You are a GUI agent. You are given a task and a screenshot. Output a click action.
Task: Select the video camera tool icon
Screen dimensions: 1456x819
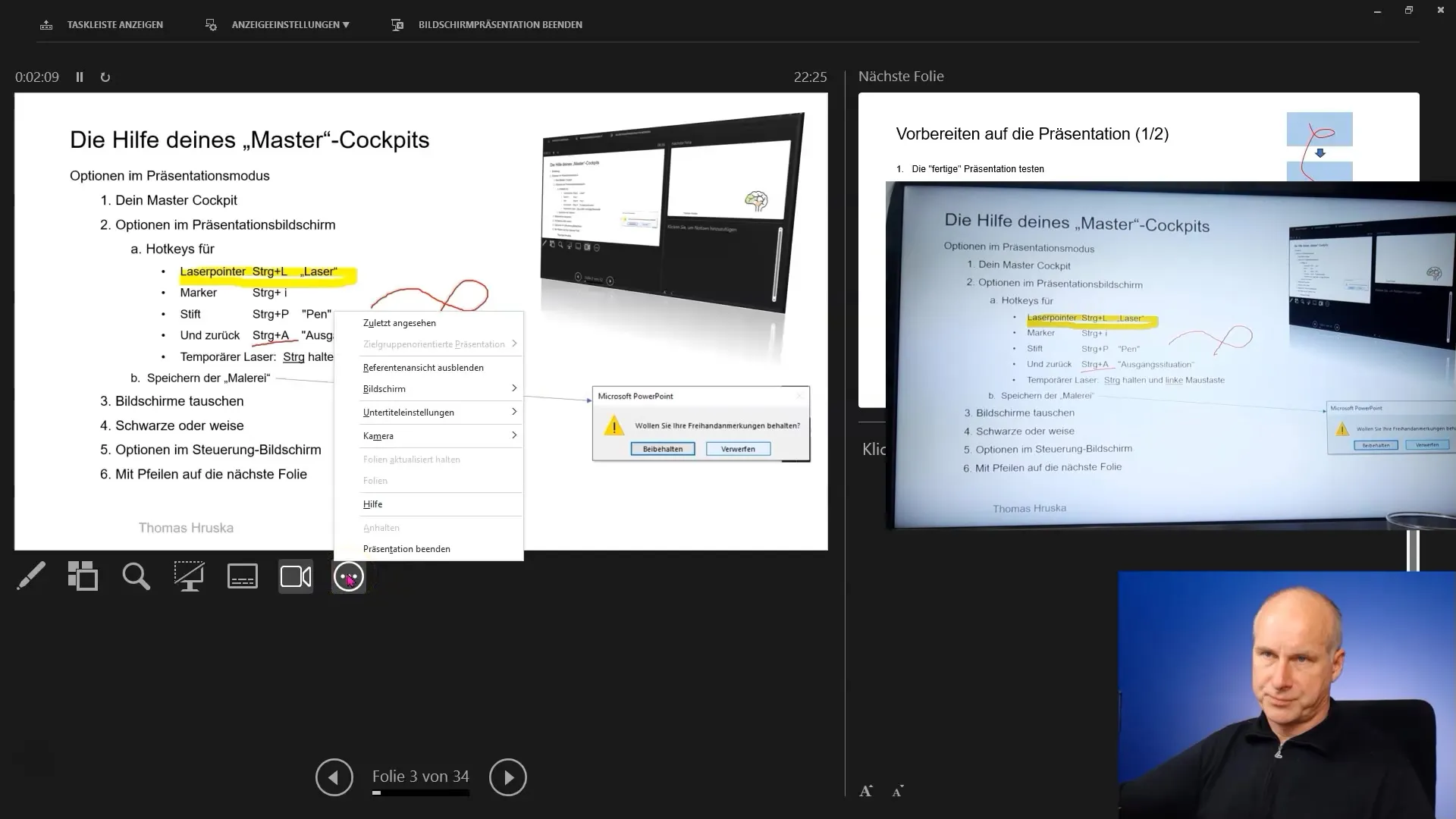[x=295, y=576]
